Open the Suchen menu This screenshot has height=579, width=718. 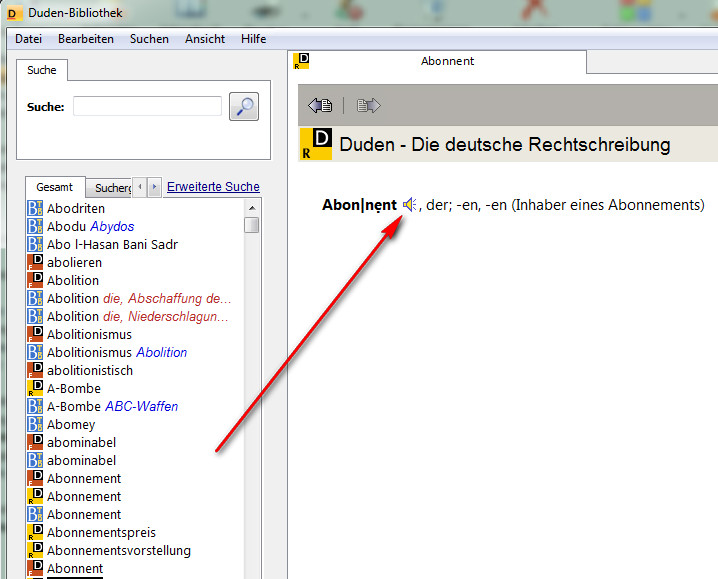149,39
